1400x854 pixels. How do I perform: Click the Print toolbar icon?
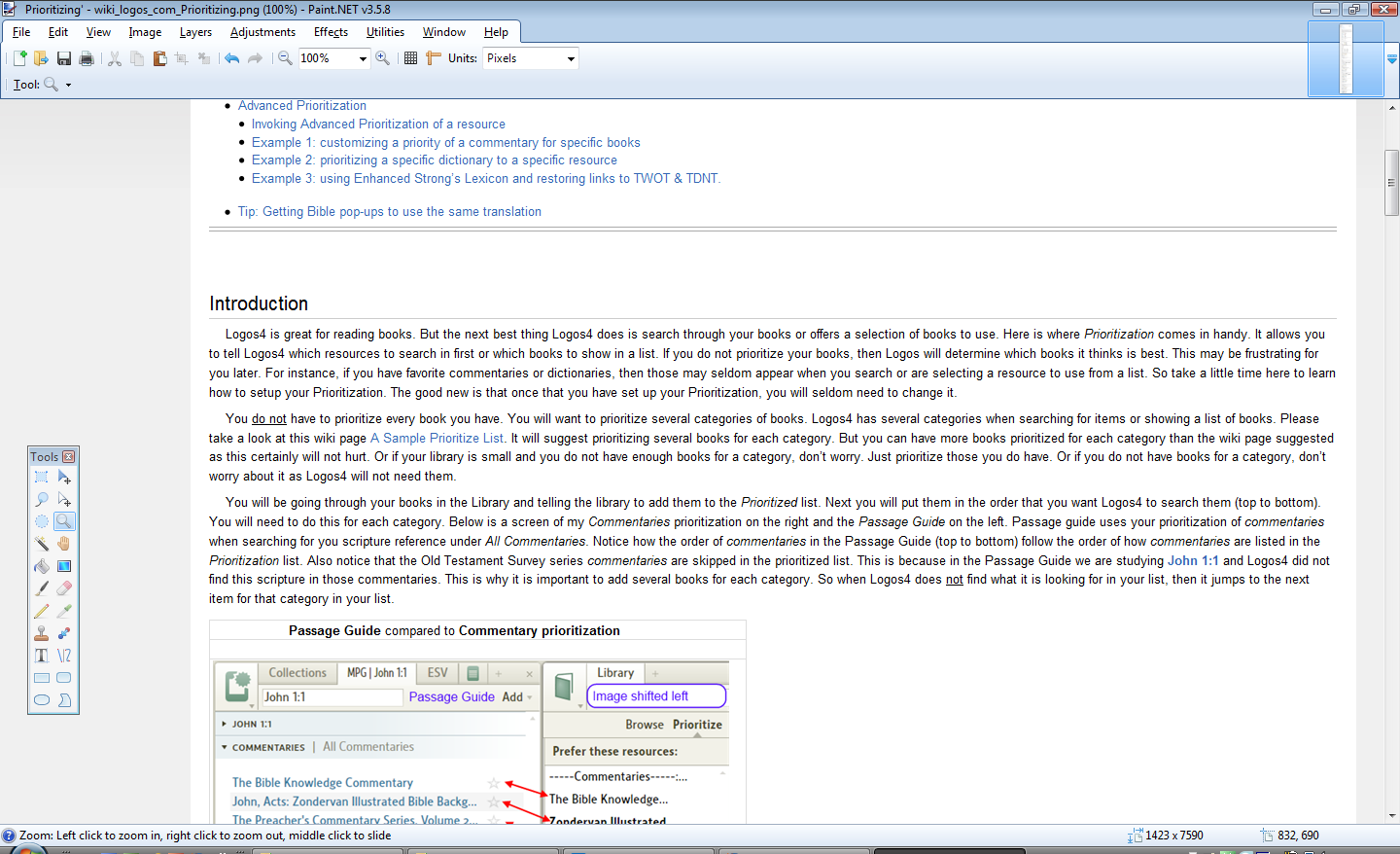click(x=87, y=58)
